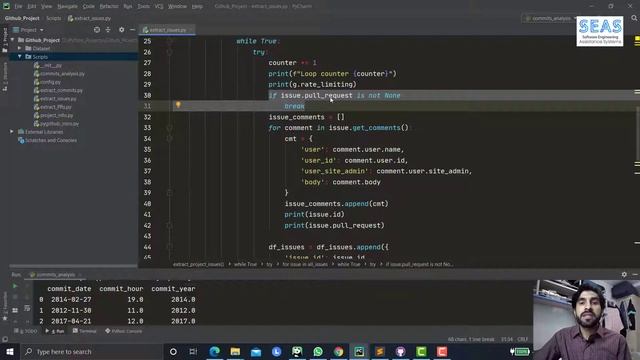Expand the Dataset folder
This screenshot has width=640, height=360.
(19, 48)
